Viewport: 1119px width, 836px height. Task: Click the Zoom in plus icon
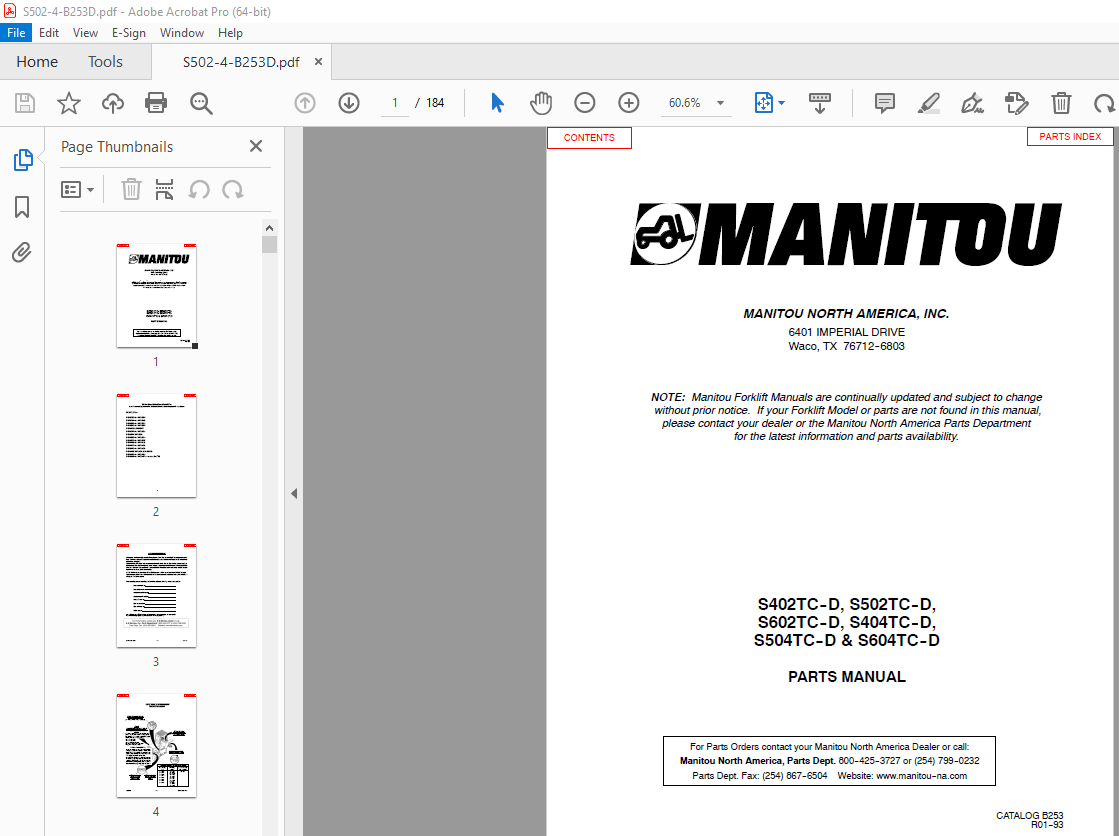(629, 103)
